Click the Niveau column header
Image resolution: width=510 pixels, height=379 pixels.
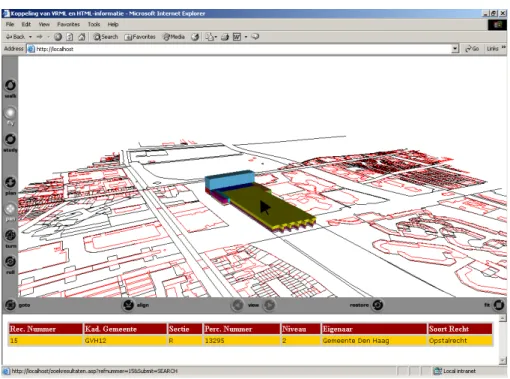pos(301,329)
